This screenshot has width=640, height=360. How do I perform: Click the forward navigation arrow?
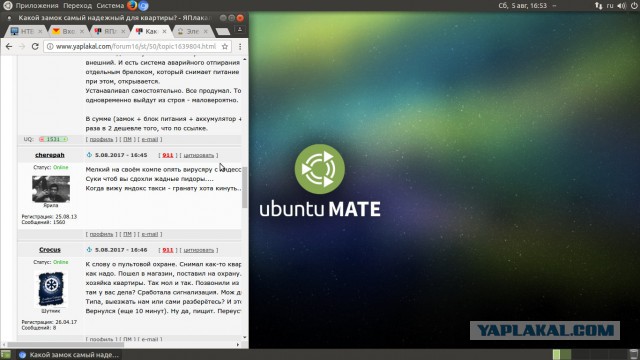pos(22,47)
